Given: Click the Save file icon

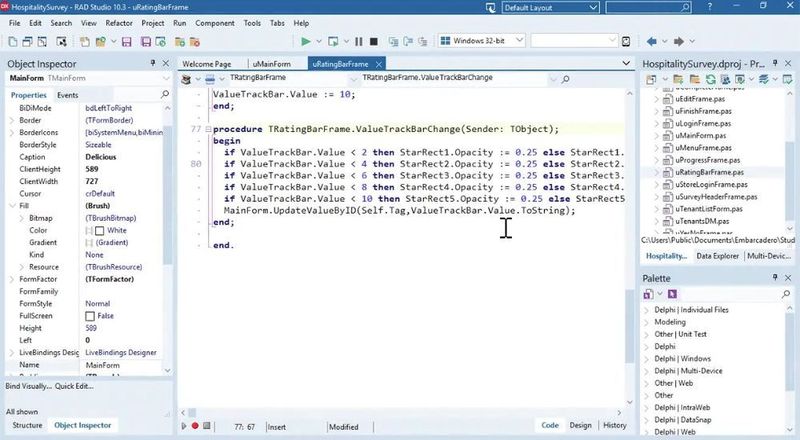Looking at the screenshot, I should (x=127, y=42).
